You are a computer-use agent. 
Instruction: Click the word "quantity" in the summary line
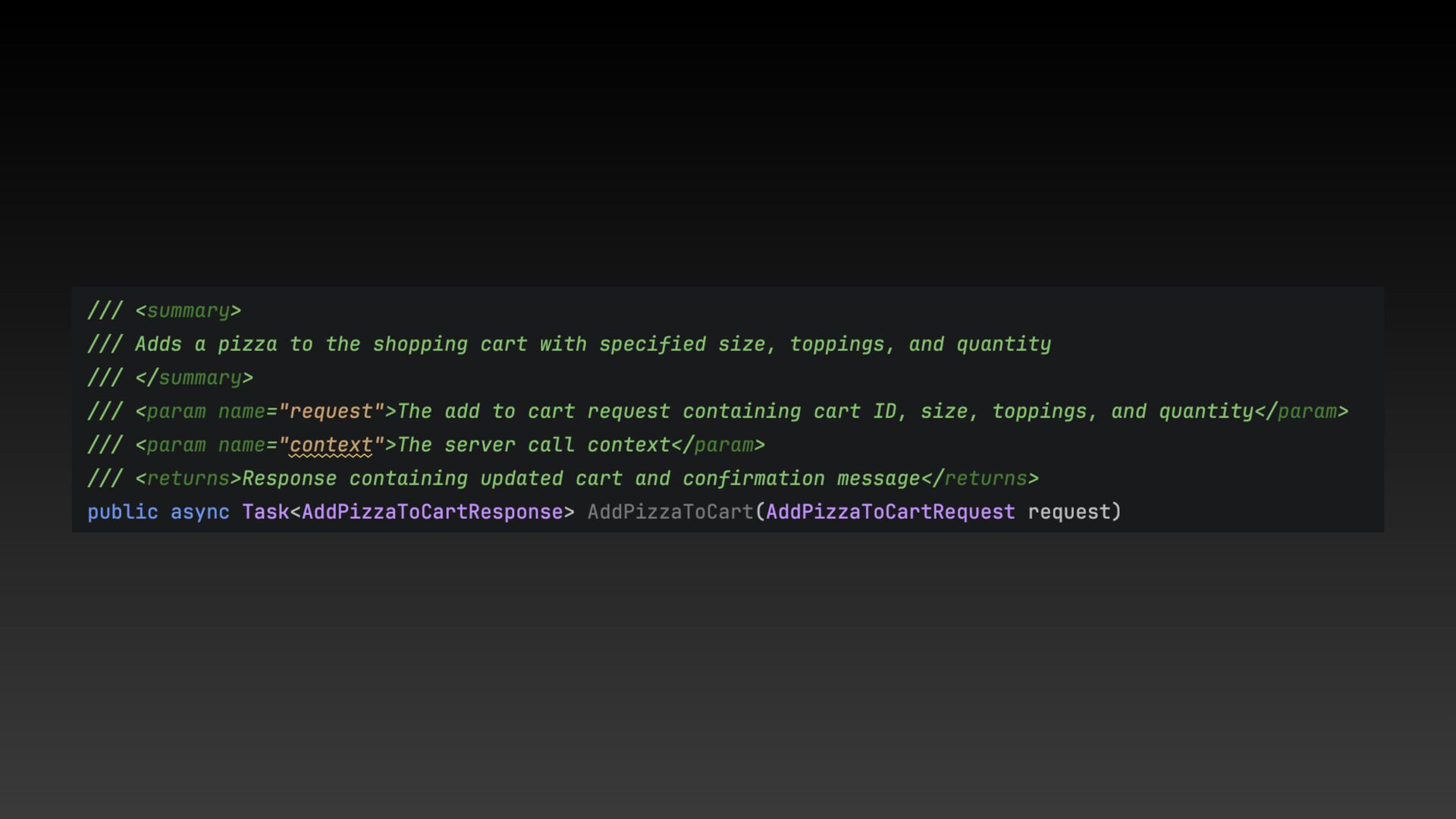1003,344
